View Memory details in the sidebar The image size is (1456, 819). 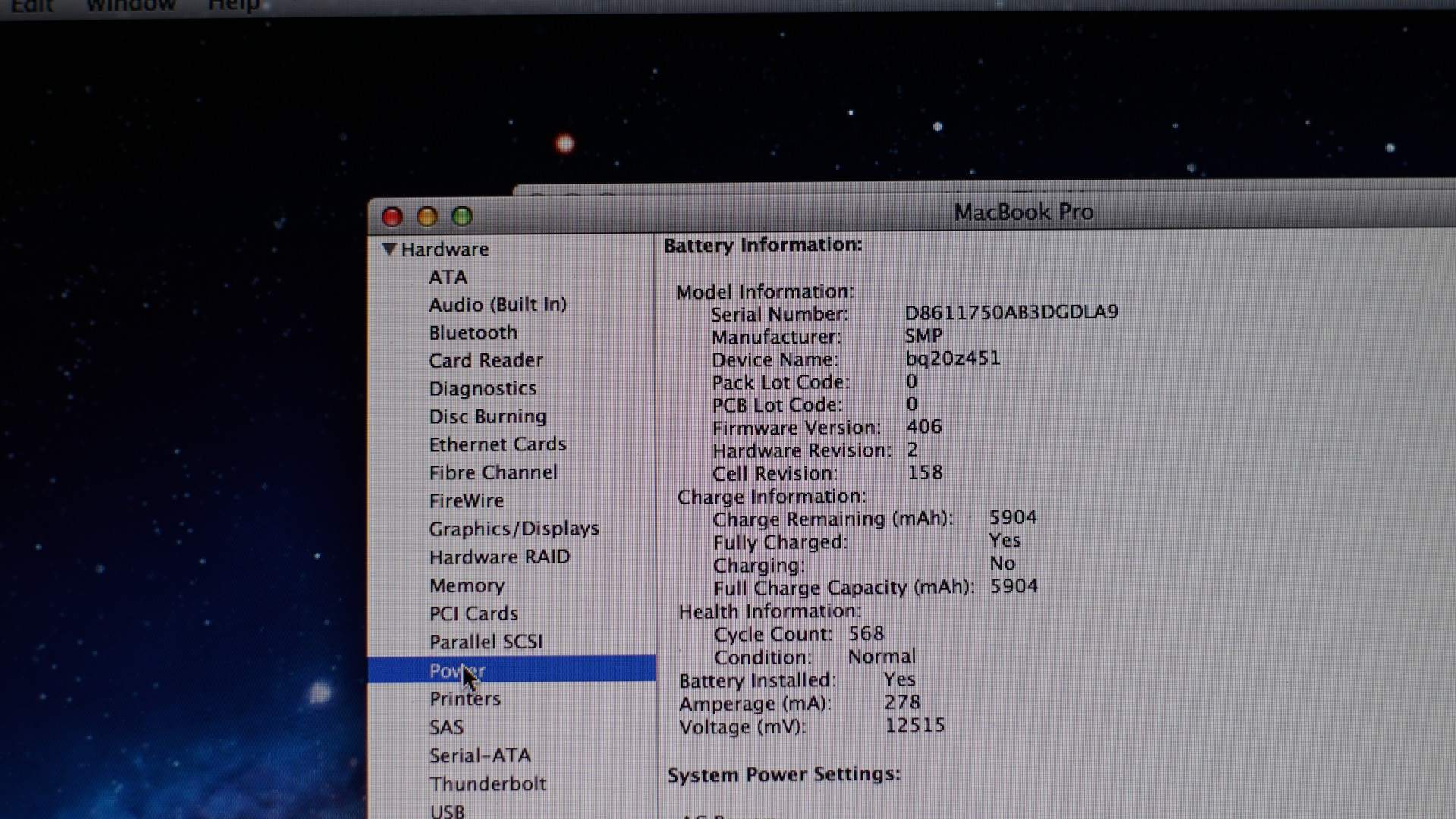point(467,585)
